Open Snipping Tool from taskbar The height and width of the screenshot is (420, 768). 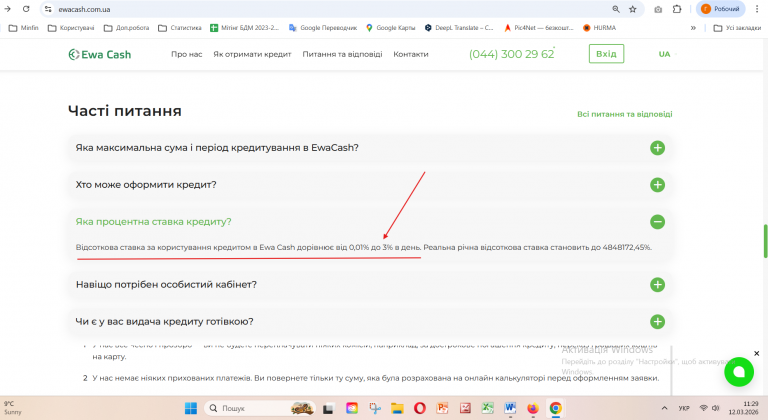click(375, 408)
